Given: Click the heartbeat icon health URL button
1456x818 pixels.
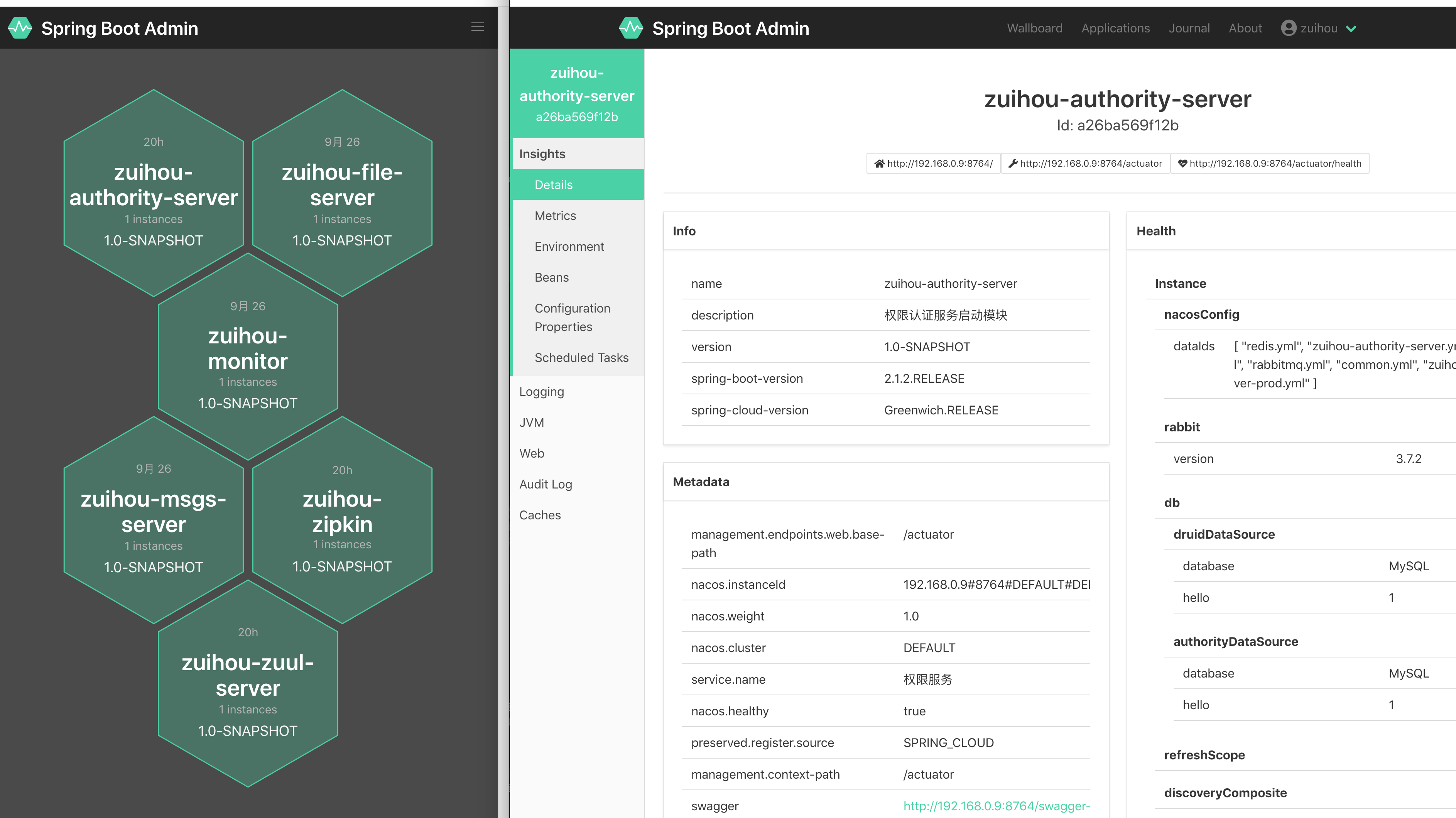Looking at the screenshot, I should (x=1270, y=163).
